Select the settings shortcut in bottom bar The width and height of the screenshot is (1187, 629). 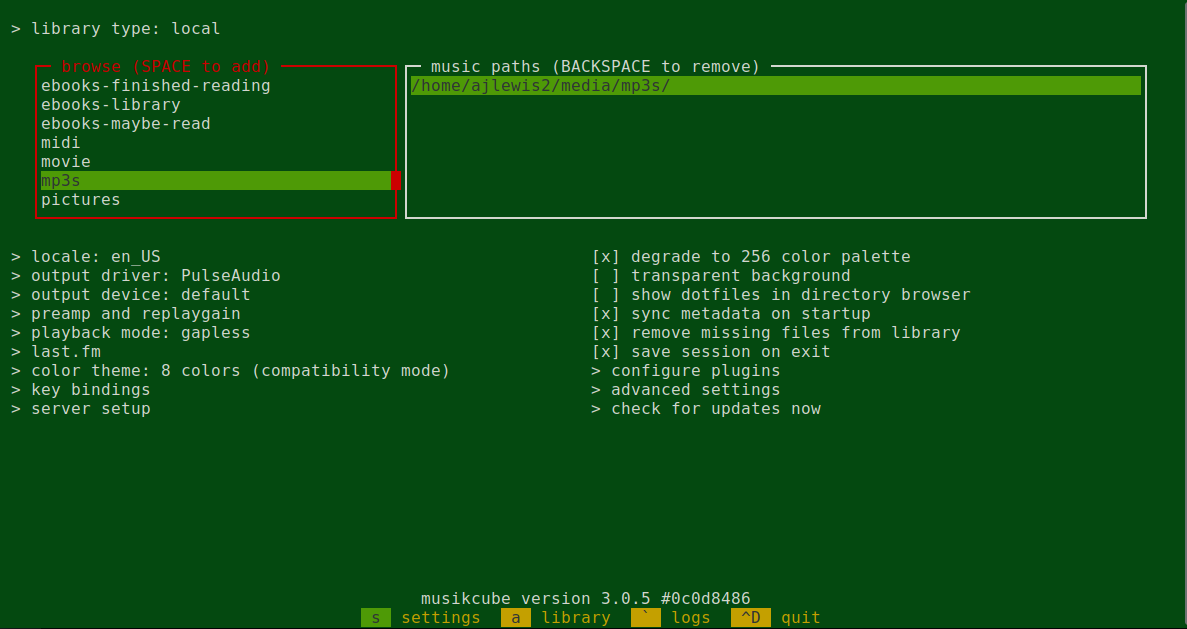click(x=421, y=618)
